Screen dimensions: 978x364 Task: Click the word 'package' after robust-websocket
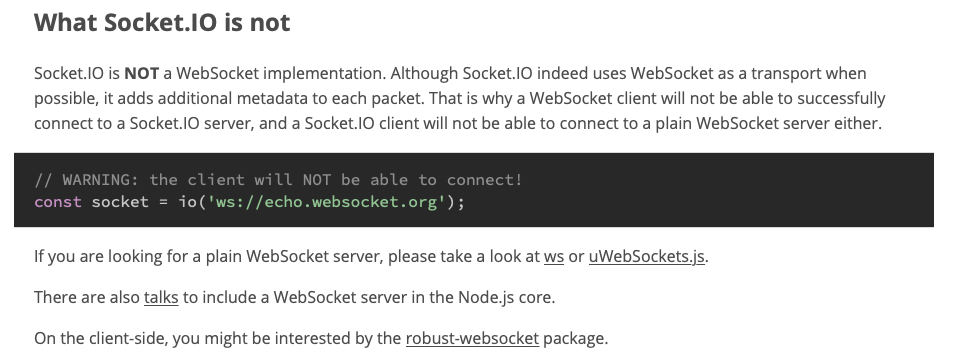(x=574, y=338)
